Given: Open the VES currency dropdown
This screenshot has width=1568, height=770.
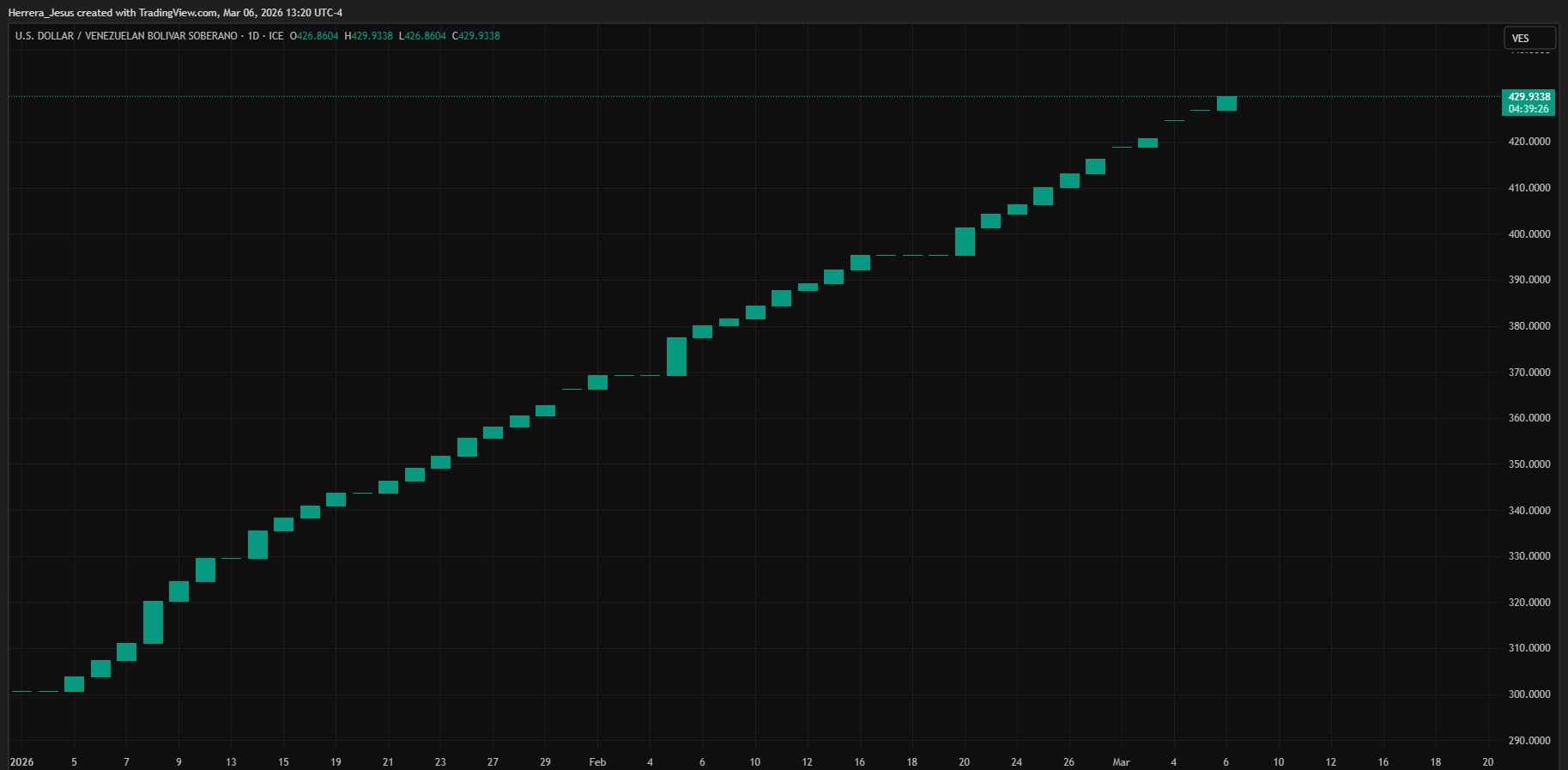Looking at the screenshot, I should pyautogui.click(x=1529, y=38).
